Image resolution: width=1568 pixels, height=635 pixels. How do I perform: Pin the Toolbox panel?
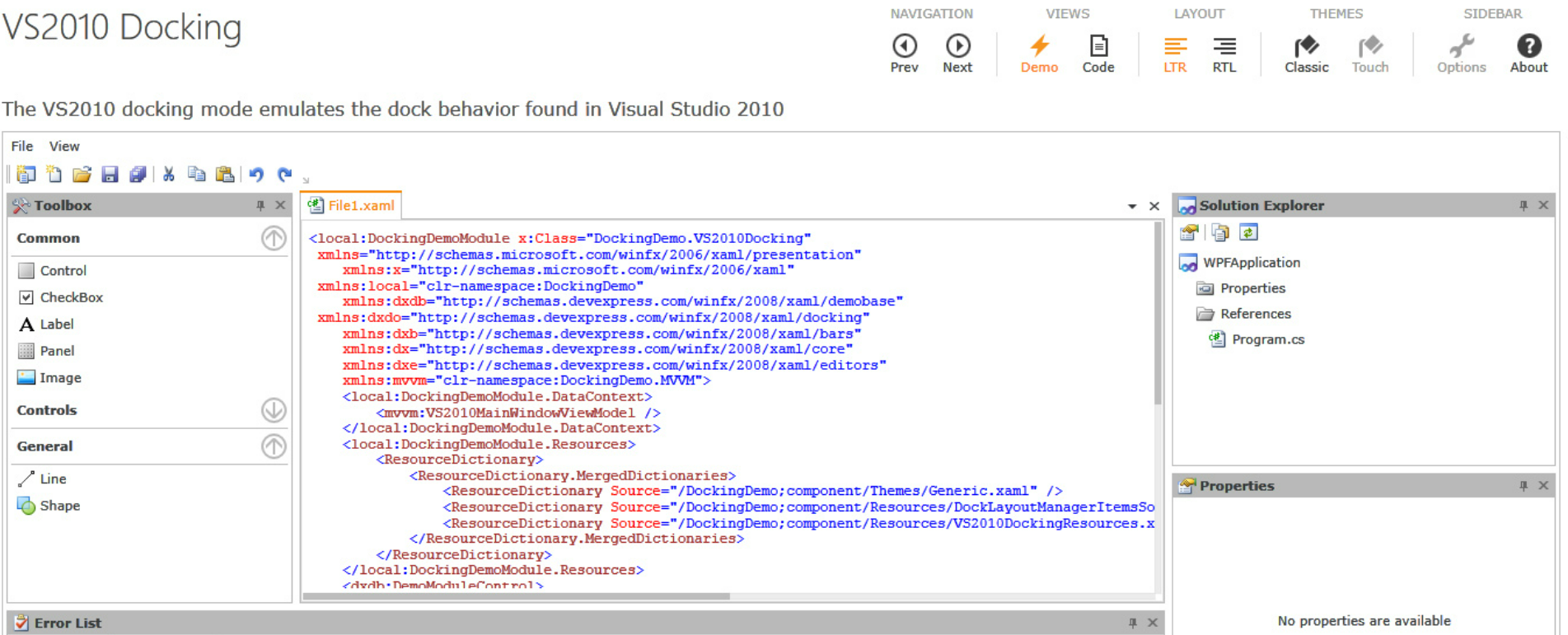tap(260, 206)
